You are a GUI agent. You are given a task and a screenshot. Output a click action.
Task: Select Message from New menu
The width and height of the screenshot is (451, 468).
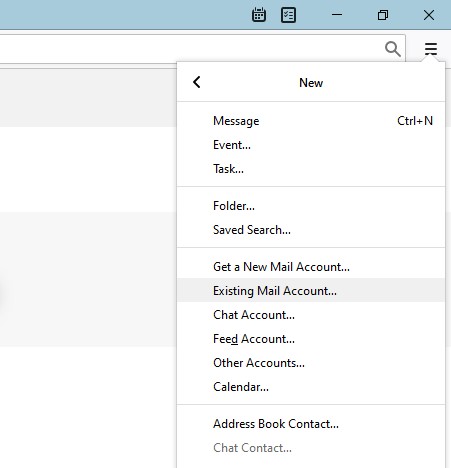[311, 121]
